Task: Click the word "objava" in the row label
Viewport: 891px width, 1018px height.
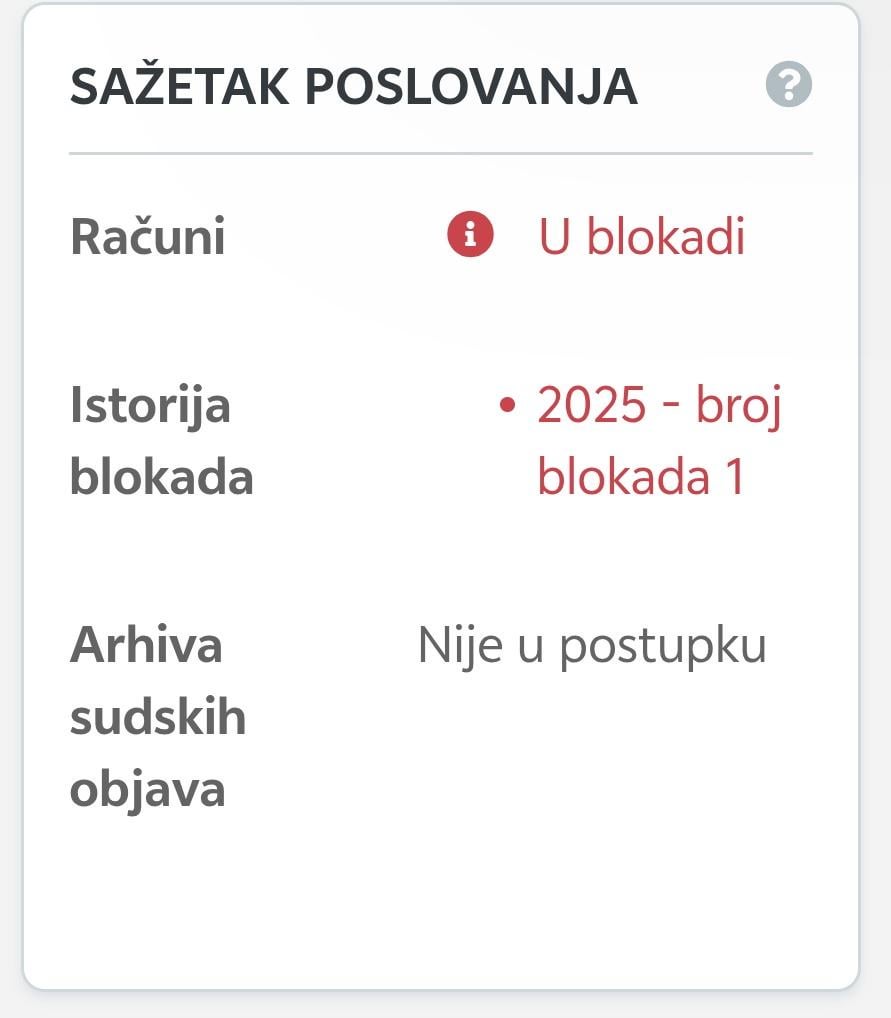Action: pos(147,790)
